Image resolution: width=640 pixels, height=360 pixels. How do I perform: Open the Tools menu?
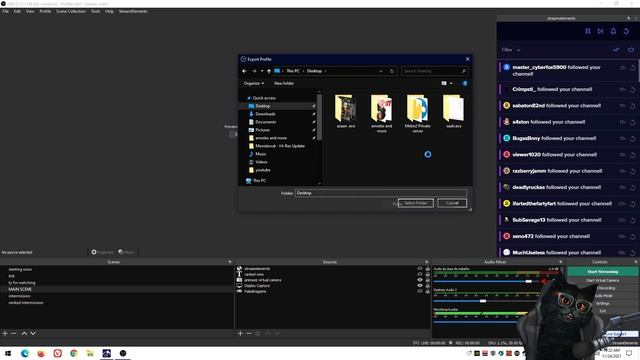(x=95, y=11)
